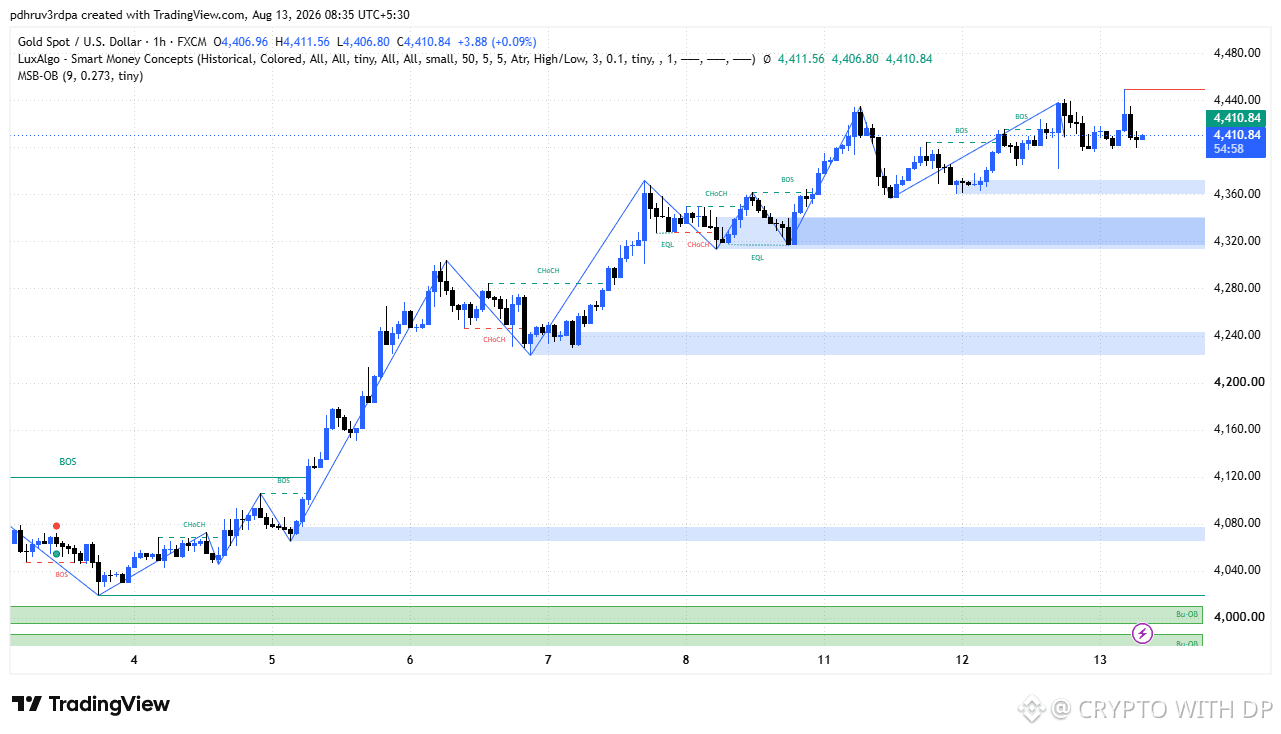The width and height of the screenshot is (1281, 734).
Task: Click date label 7 on the time axis
Action: [x=548, y=660]
